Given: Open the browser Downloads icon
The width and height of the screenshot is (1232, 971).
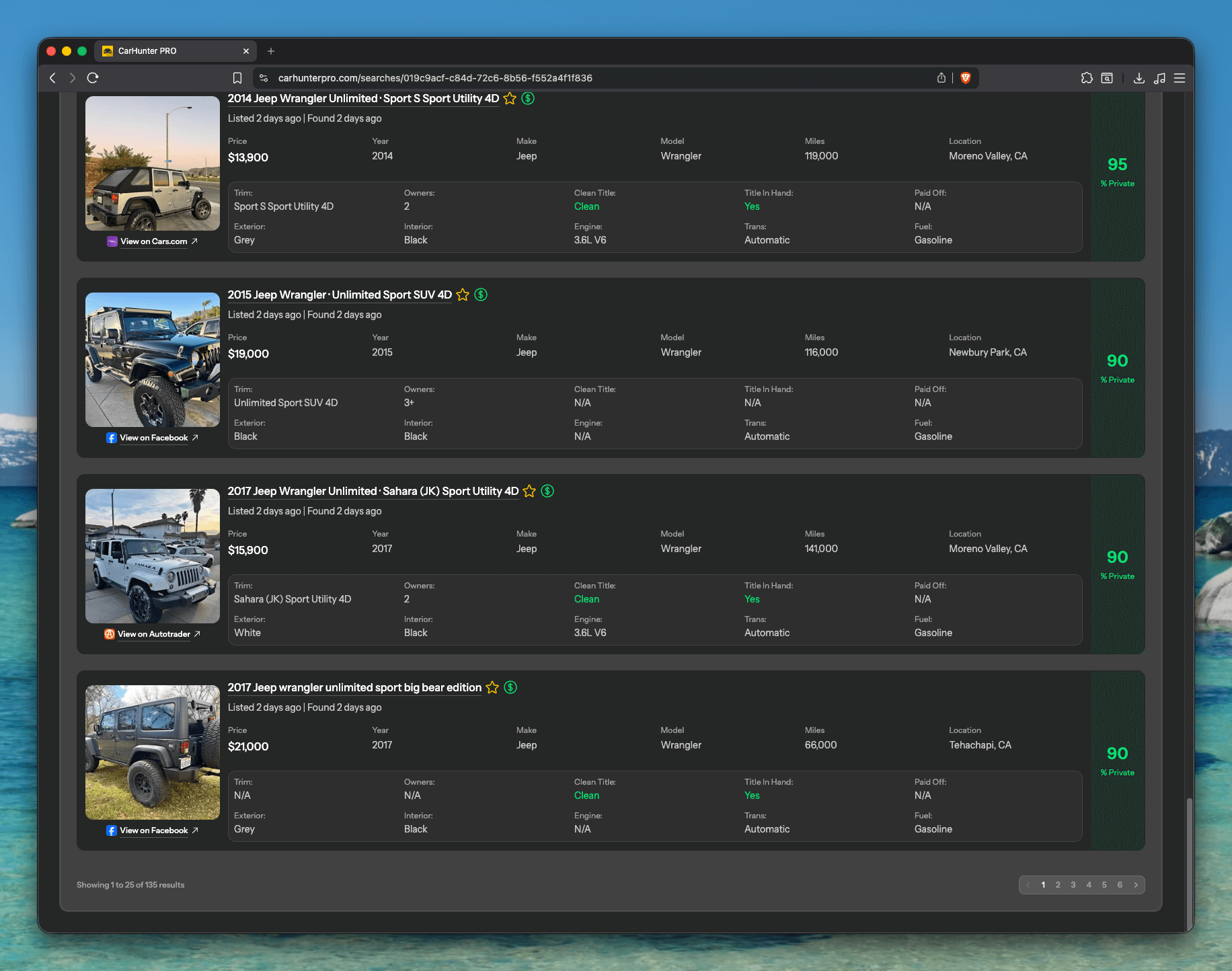Looking at the screenshot, I should (x=1139, y=78).
